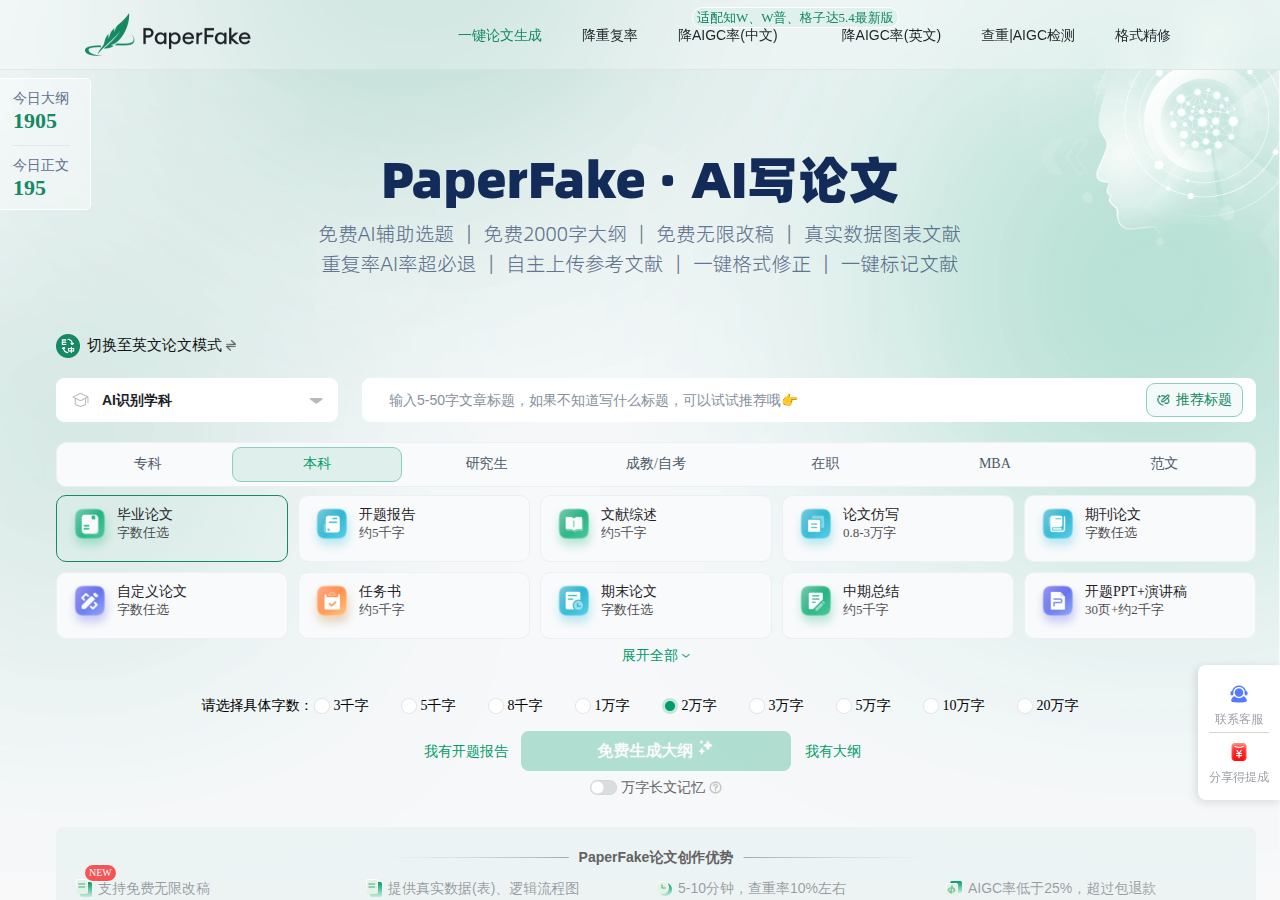Switch to the 研究生 tab
Viewport: 1280px width, 900px height.
[487, 464]
